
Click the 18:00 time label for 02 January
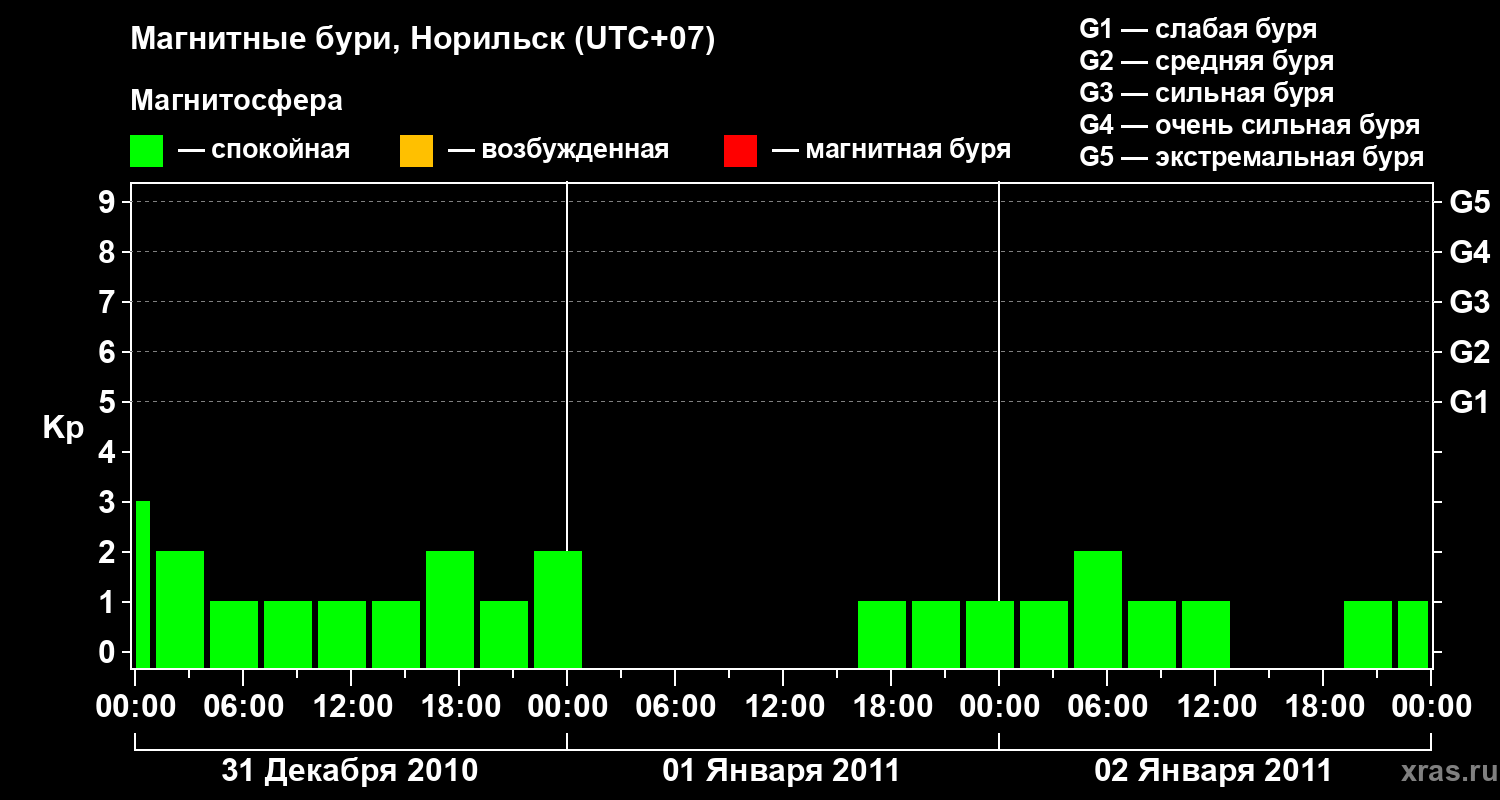[1323, 706]
